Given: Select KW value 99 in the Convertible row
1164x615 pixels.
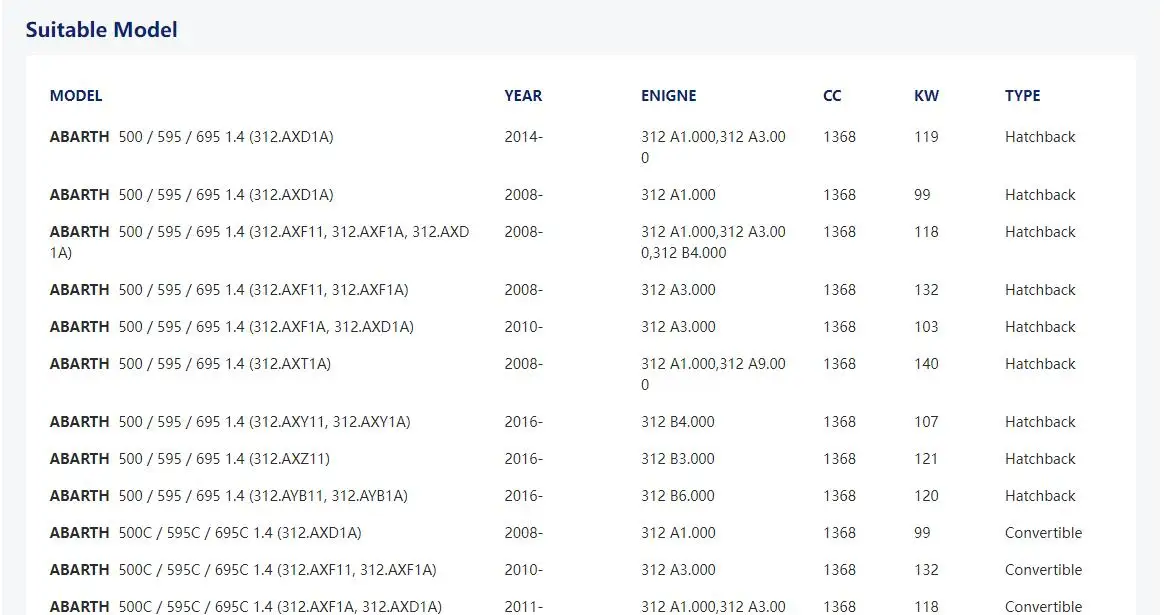Looking at the screenshot, I should pos(922,533).
